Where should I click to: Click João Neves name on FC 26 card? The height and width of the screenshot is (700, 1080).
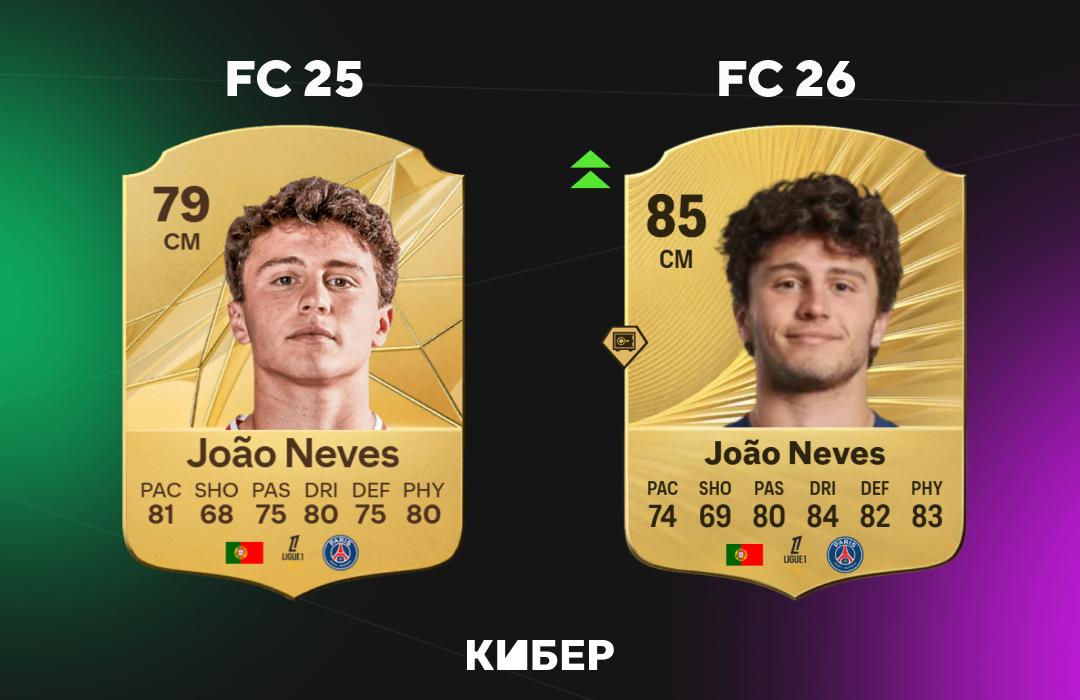794,453
